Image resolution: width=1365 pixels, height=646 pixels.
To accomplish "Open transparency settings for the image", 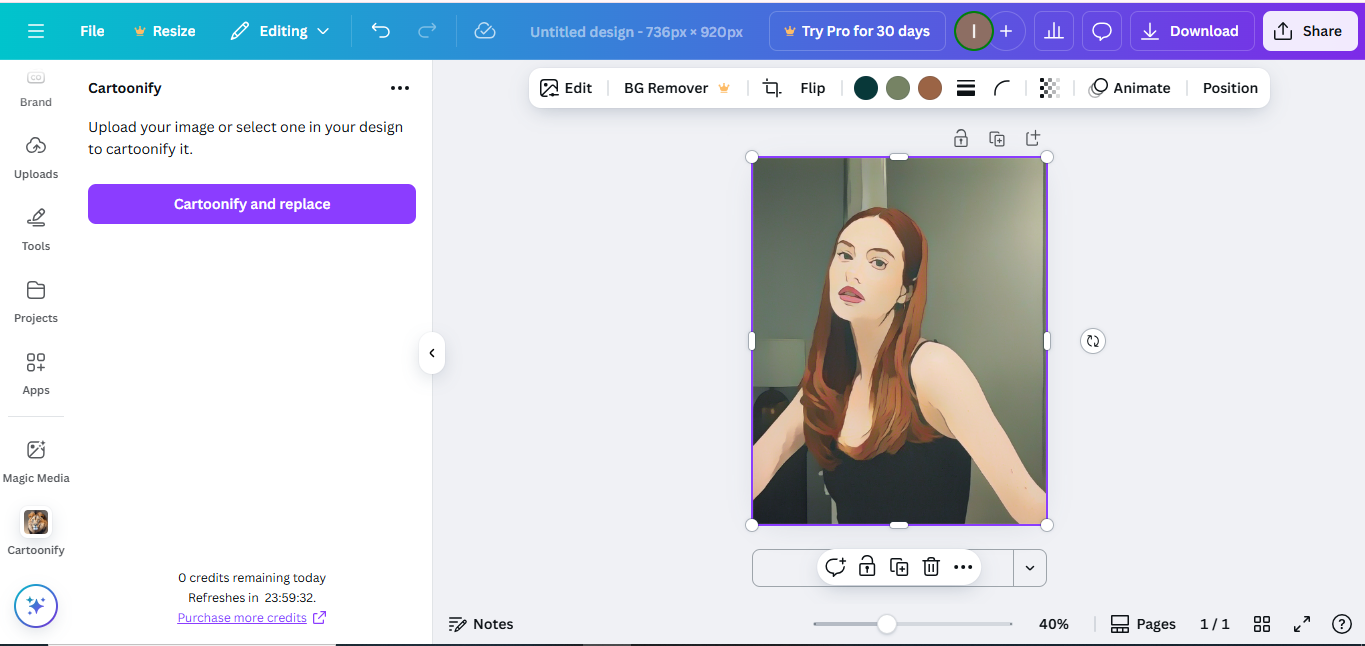I will coord(1049,88).
